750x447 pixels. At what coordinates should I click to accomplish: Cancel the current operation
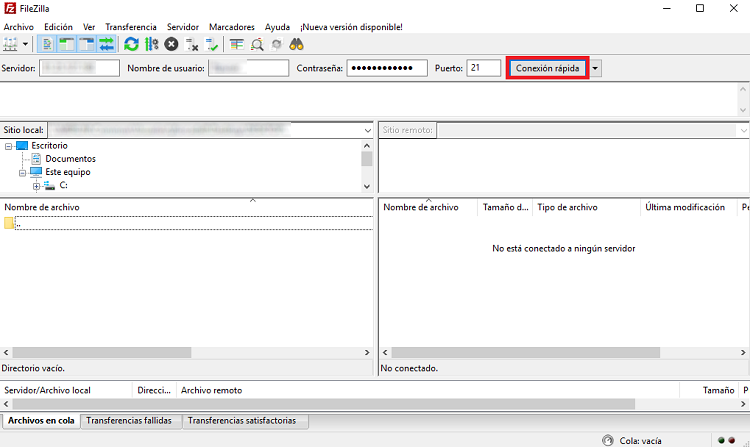[x=171, y=44]
